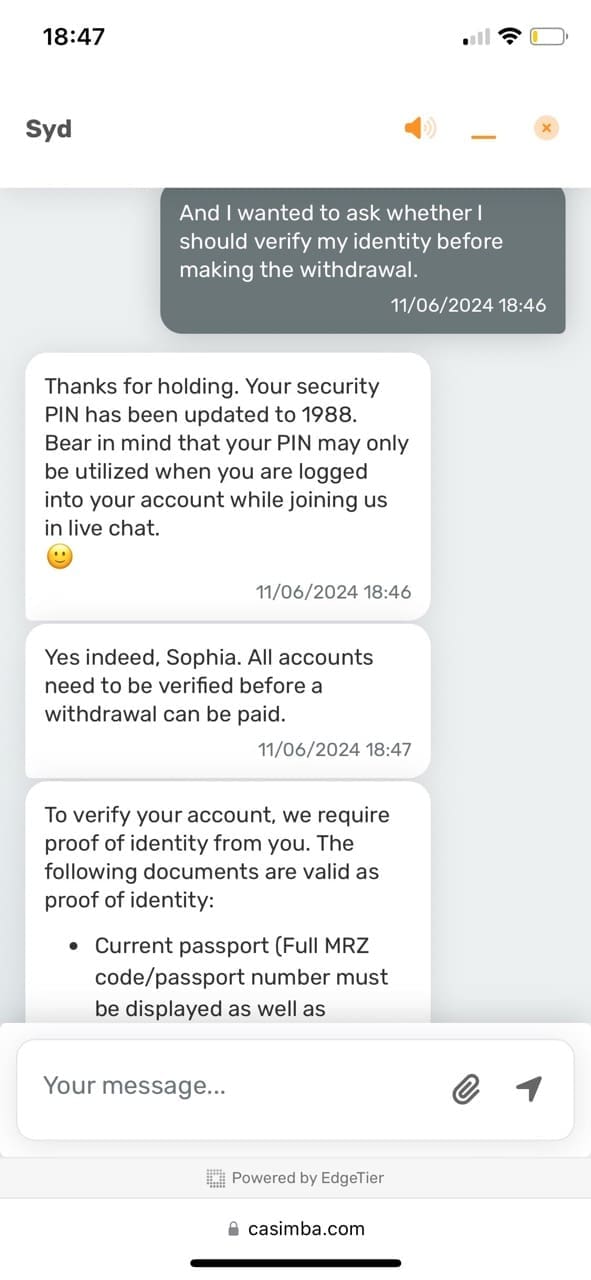Tap the agent name Syd in header
591x1280 pixels.
(x=48, y=129)
